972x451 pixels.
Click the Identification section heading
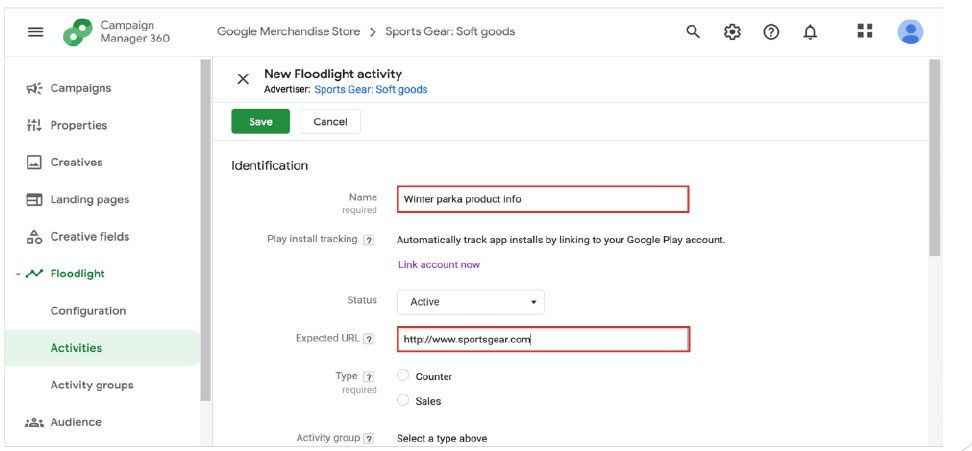pos(270,165)
